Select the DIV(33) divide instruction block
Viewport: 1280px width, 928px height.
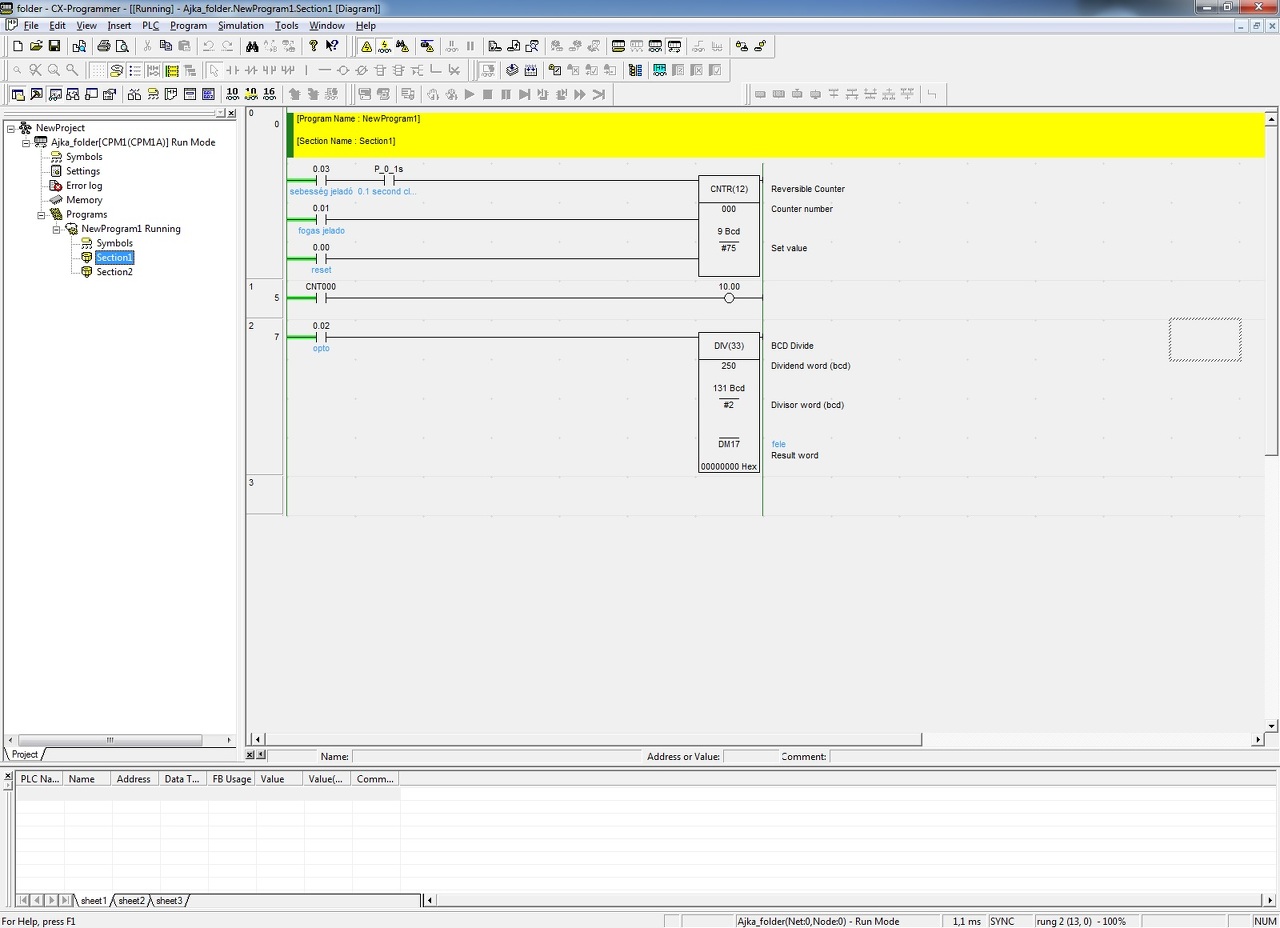tap(729, 403)
